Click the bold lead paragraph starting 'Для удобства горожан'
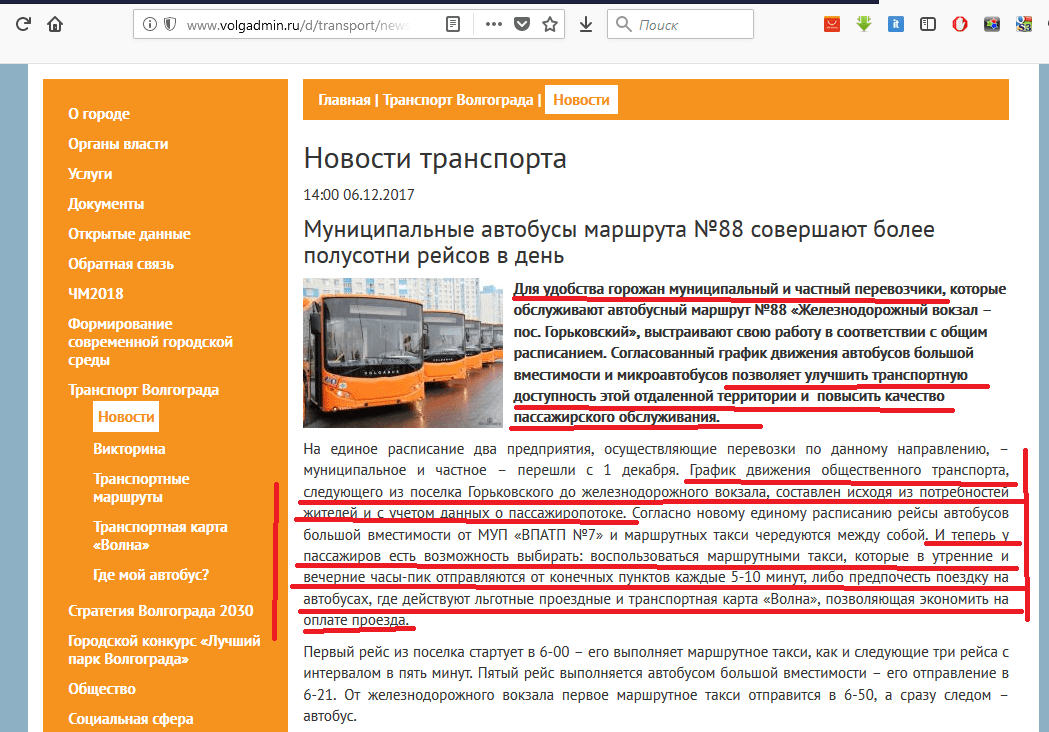Screen dimensions: 1049x732 (x=760, y=353)
